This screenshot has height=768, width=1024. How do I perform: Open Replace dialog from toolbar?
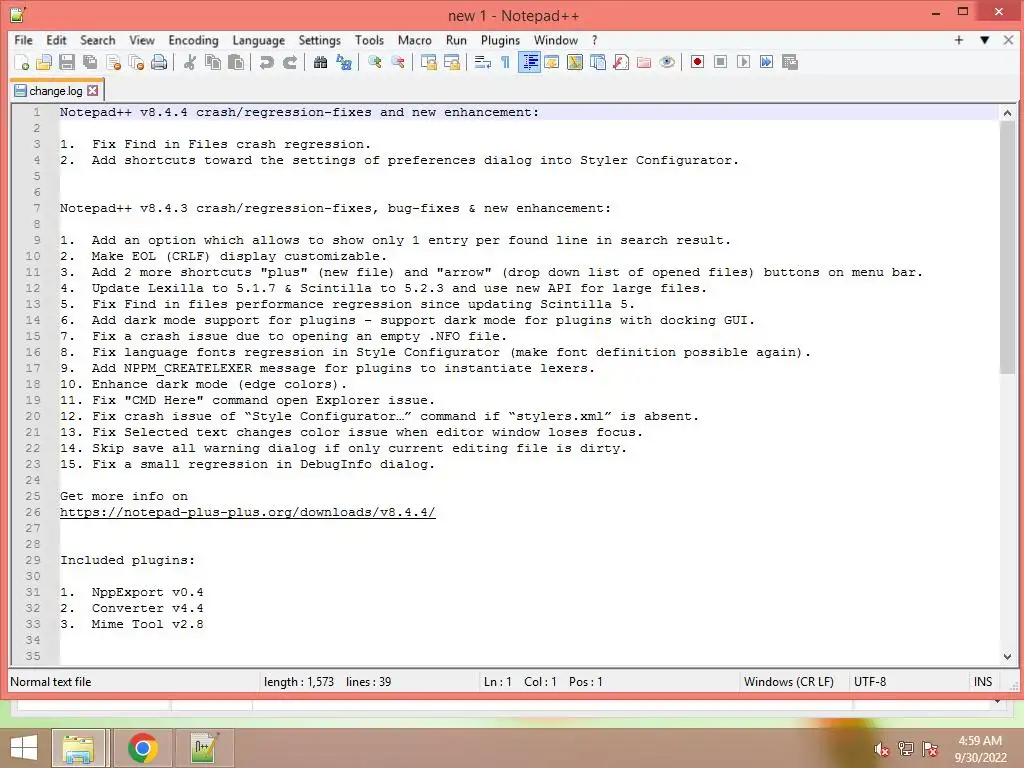tap(344, 62)
